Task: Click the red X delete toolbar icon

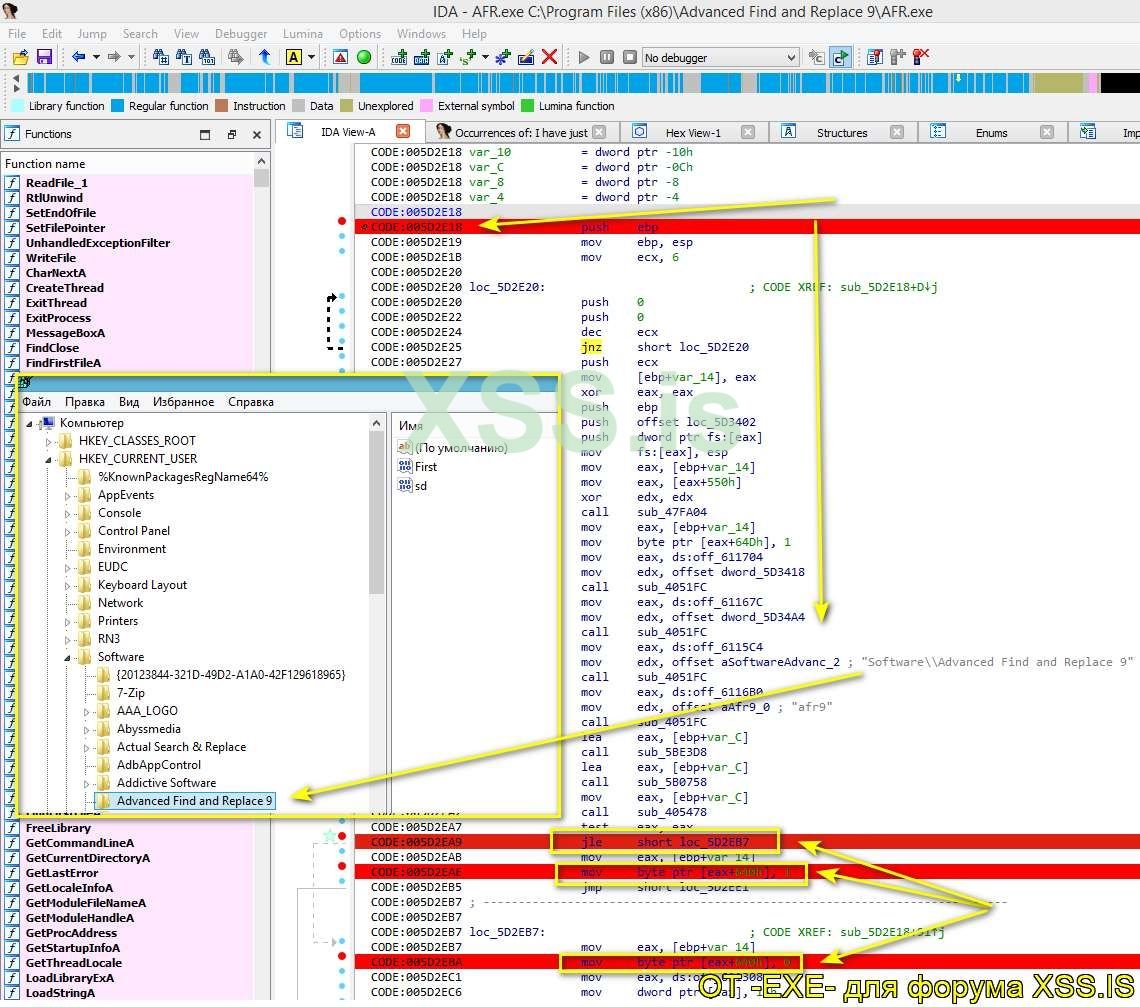Action: pyautogui.click(x=549, y=57)
